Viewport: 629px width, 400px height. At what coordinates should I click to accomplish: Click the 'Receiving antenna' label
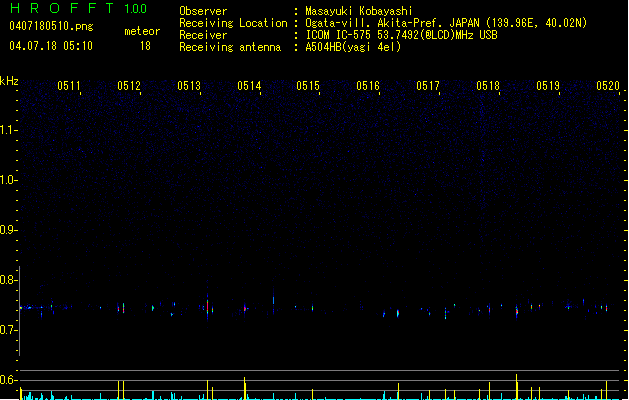[230, 47]
